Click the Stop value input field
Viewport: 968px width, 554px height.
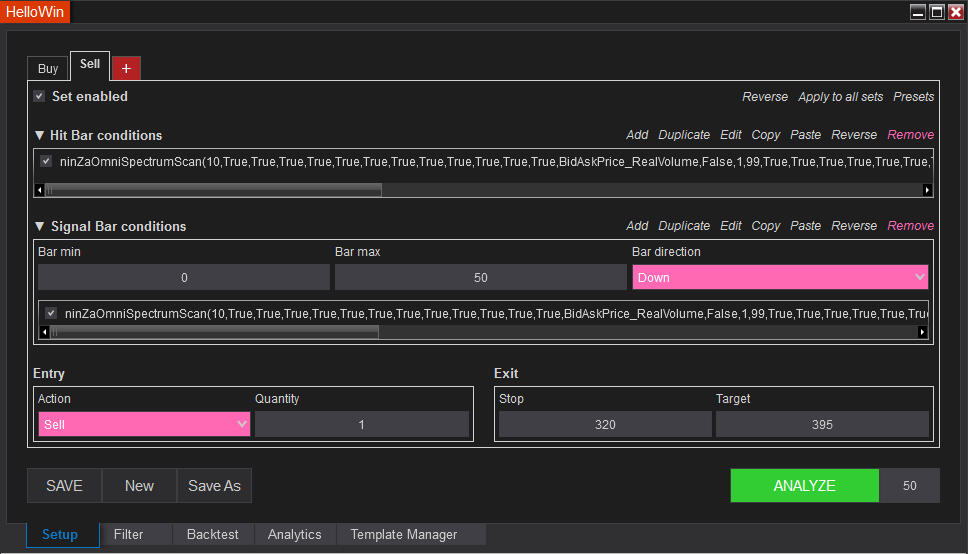tap(605, 424)
